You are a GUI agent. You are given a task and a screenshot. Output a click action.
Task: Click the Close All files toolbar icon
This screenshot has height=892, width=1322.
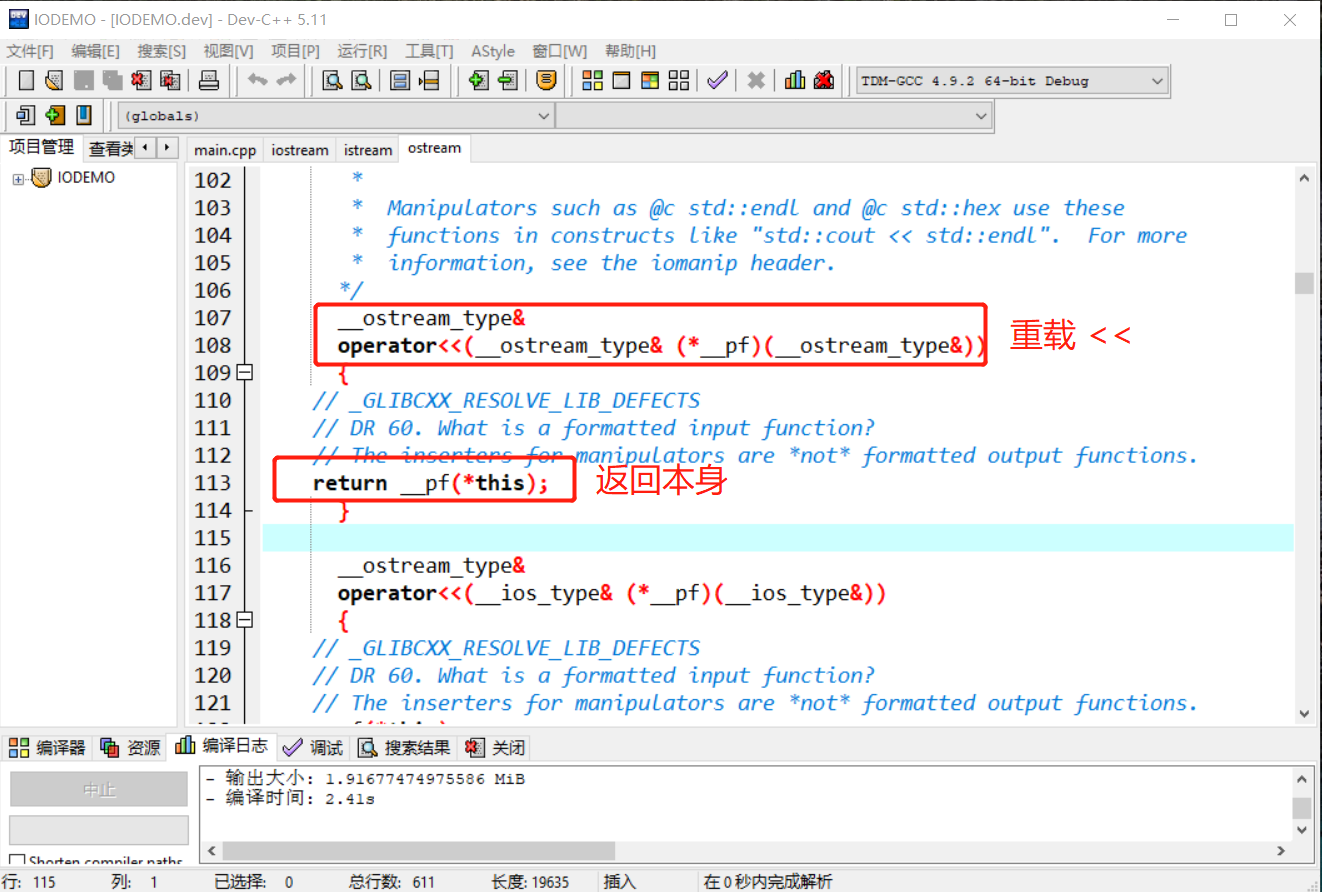(170, 81)
